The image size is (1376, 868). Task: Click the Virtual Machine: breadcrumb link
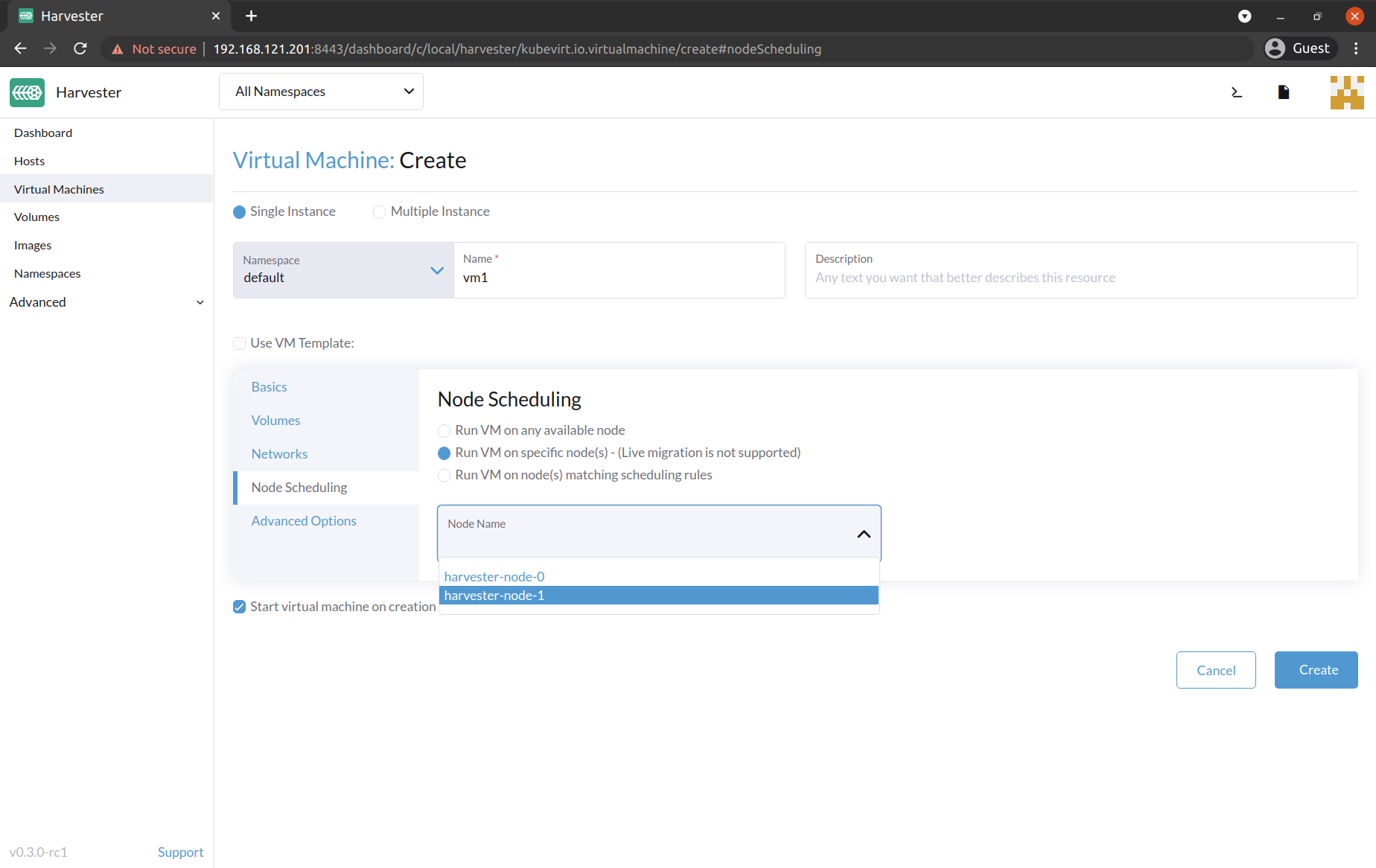pos(313,160)
